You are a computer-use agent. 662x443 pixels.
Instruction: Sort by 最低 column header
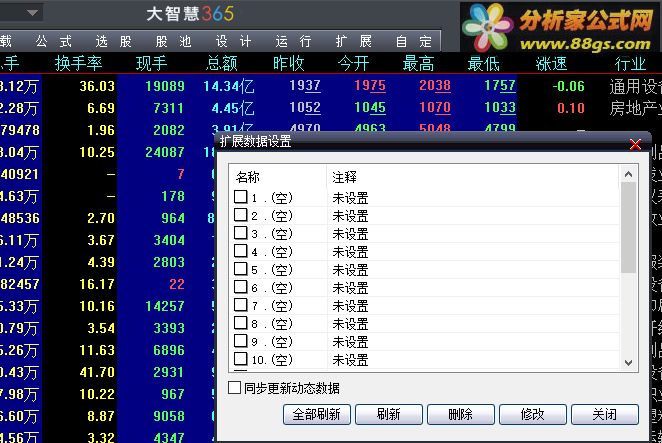tap(483, 63)
